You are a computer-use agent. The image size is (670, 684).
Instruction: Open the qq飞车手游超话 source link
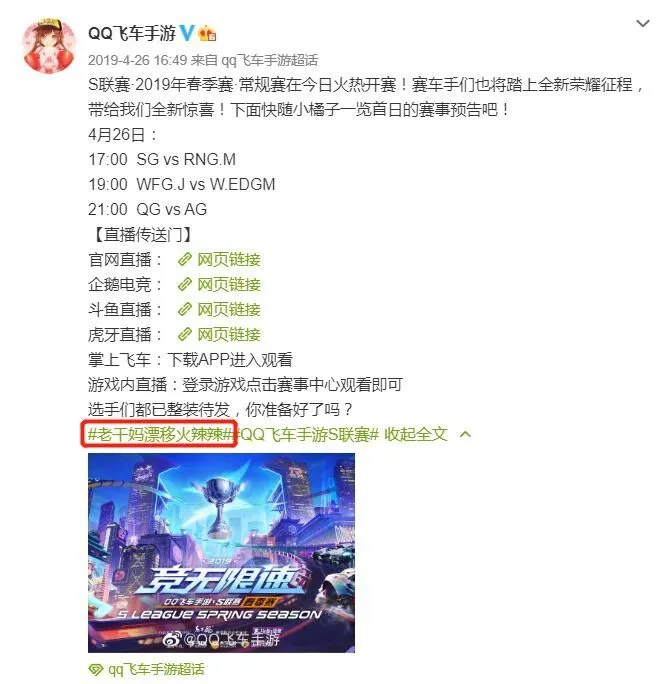tap(270, 60)
